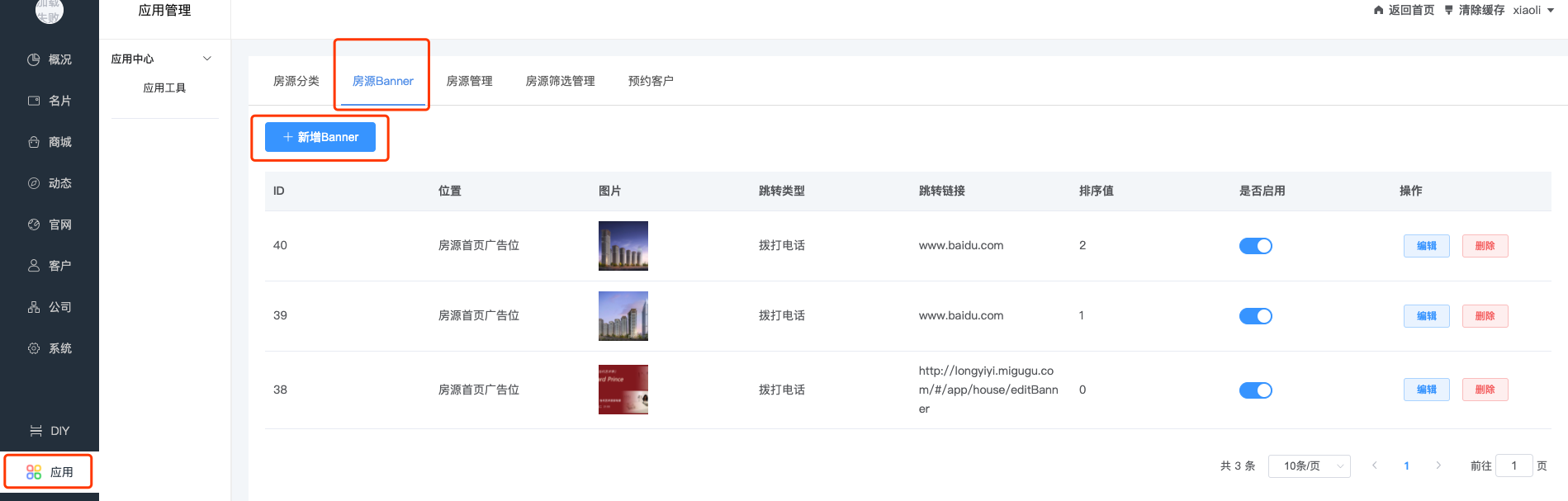Switch to the 房源筛选管理 tab
The image size is (1568, 501).
[x=561, y=81]
